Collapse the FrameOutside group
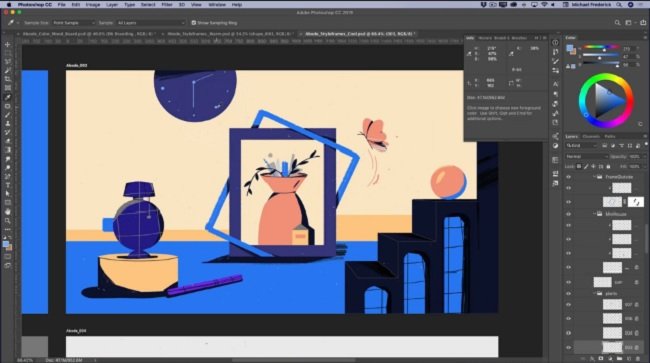 coord(594,177)
